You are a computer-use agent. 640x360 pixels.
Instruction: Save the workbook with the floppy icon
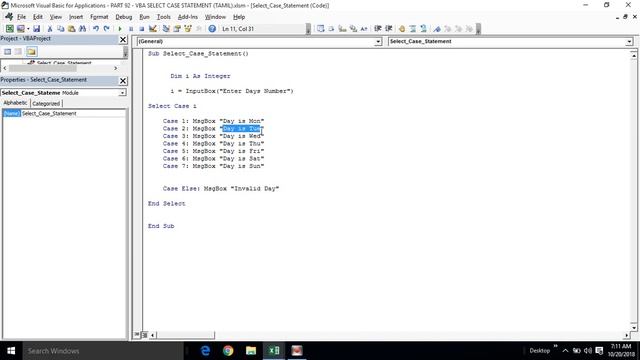coord(36,29)
